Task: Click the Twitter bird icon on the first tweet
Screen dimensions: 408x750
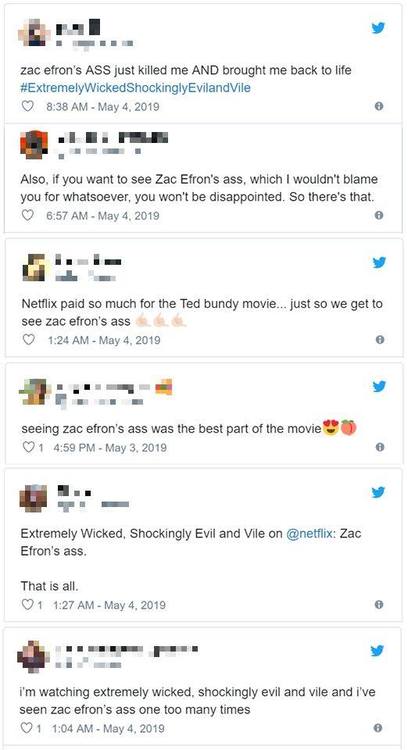Action: [x=378, y=28]
